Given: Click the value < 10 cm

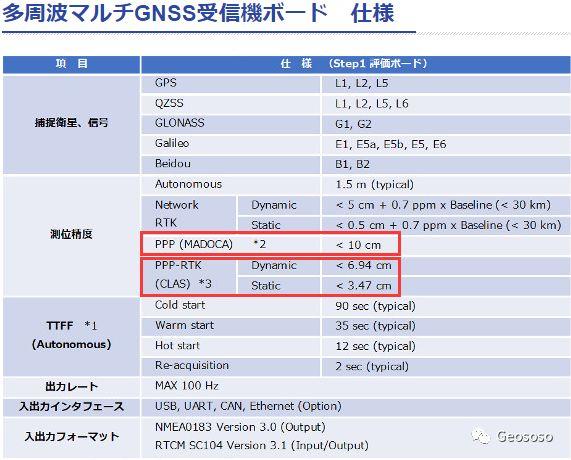Looking at the screenshot, I should click(x=358, y=245).
